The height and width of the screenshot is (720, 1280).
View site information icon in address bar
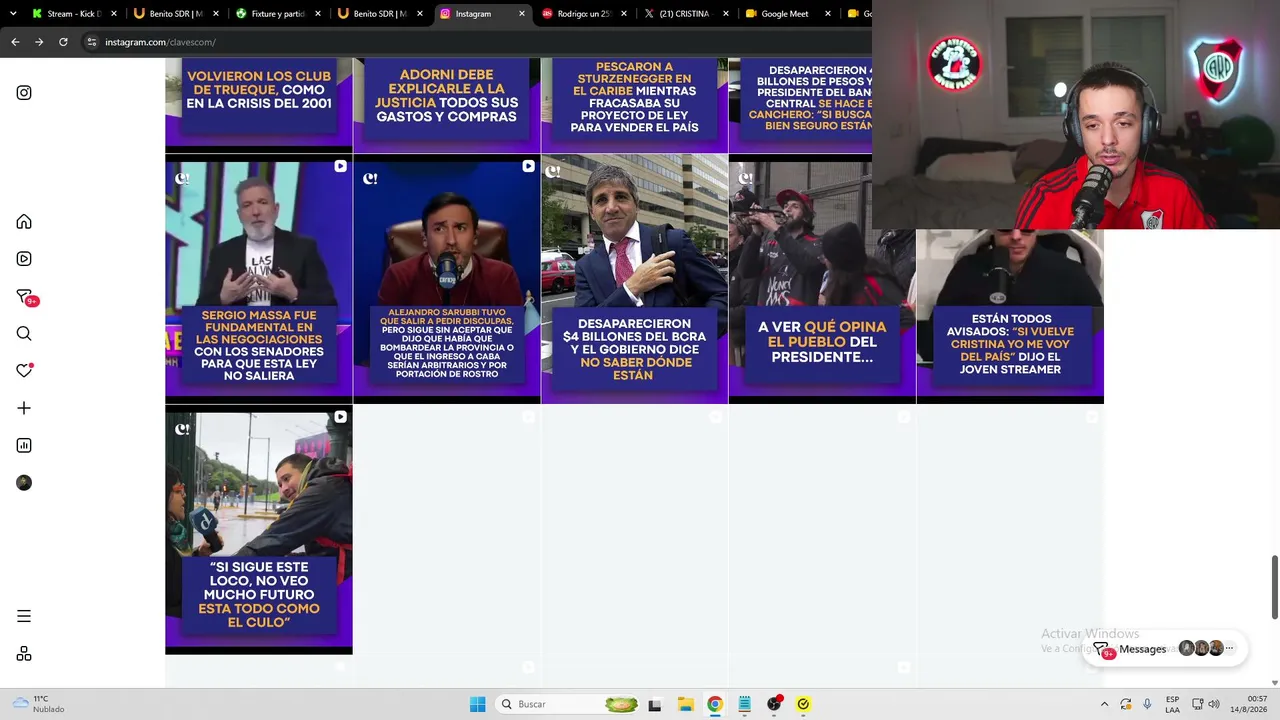[x=92, y=42]
